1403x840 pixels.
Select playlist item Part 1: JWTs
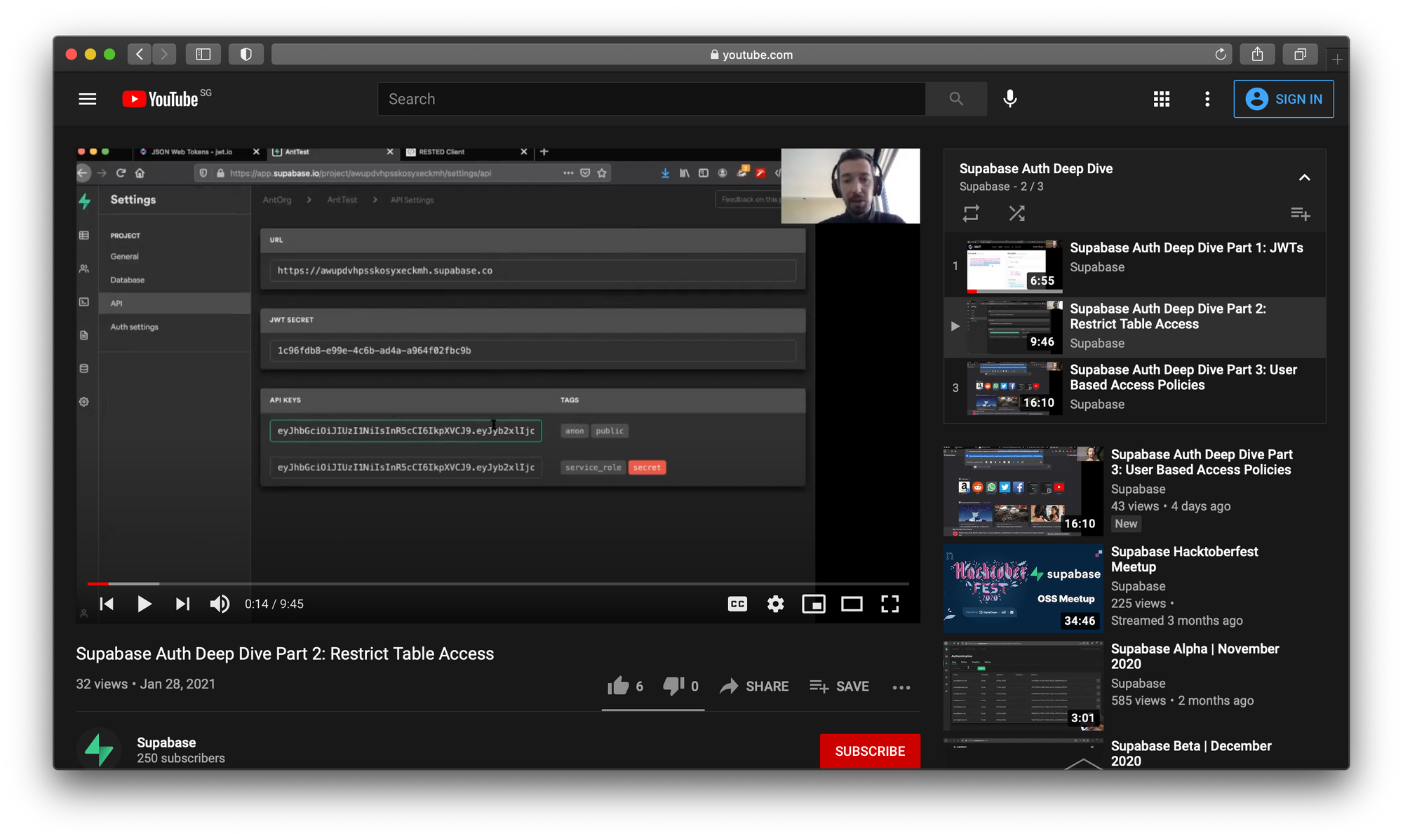pos(1186,248)
